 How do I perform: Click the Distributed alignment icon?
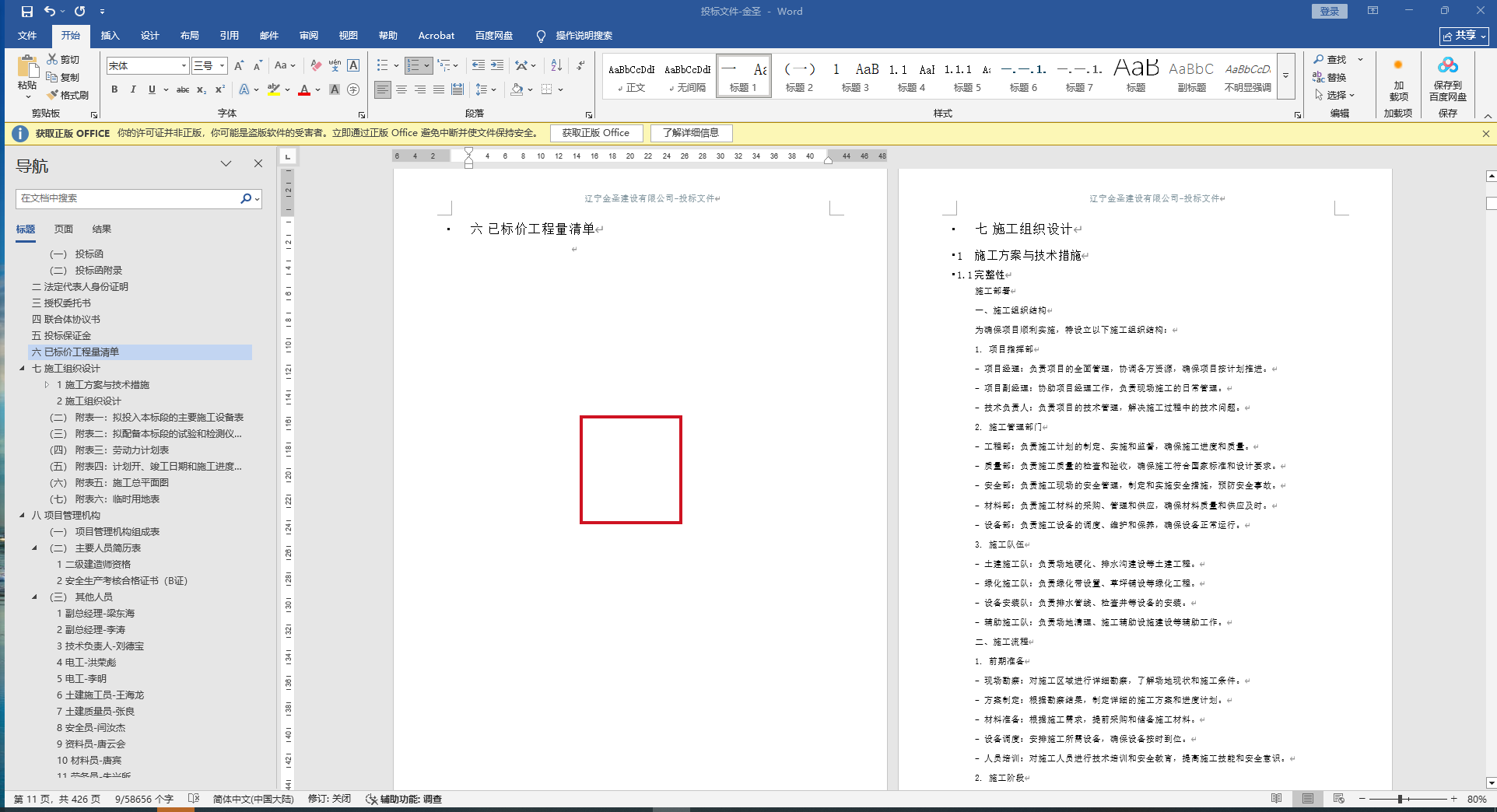tap(458, 89)
